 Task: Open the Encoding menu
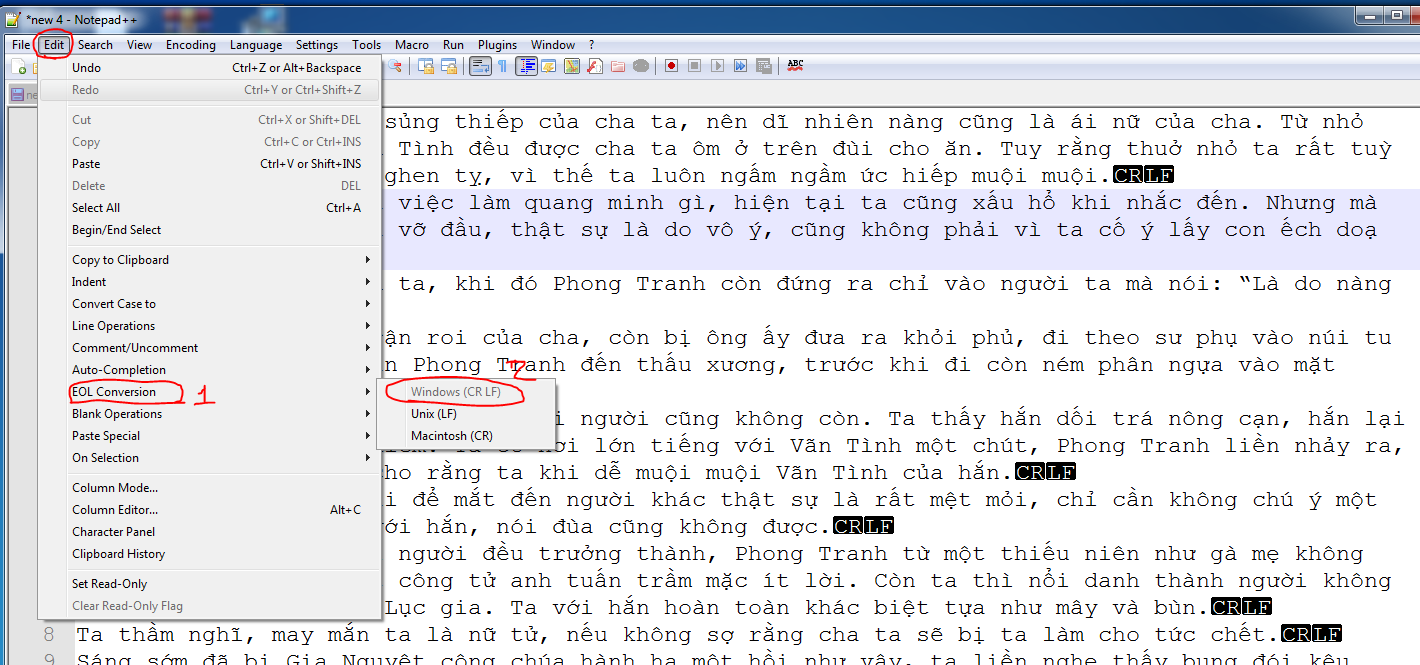[190, 45]
